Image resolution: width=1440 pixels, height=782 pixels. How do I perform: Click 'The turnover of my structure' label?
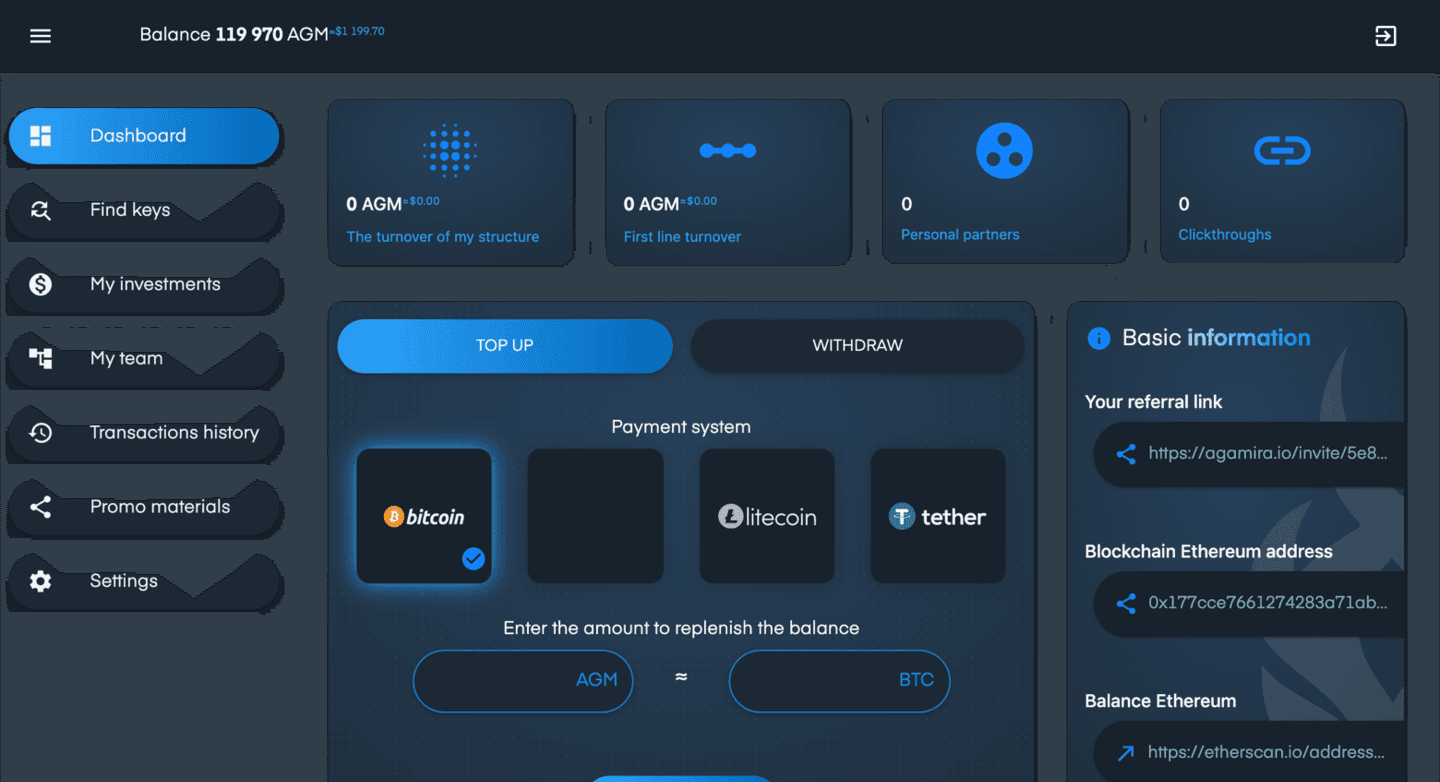(443, 237)
